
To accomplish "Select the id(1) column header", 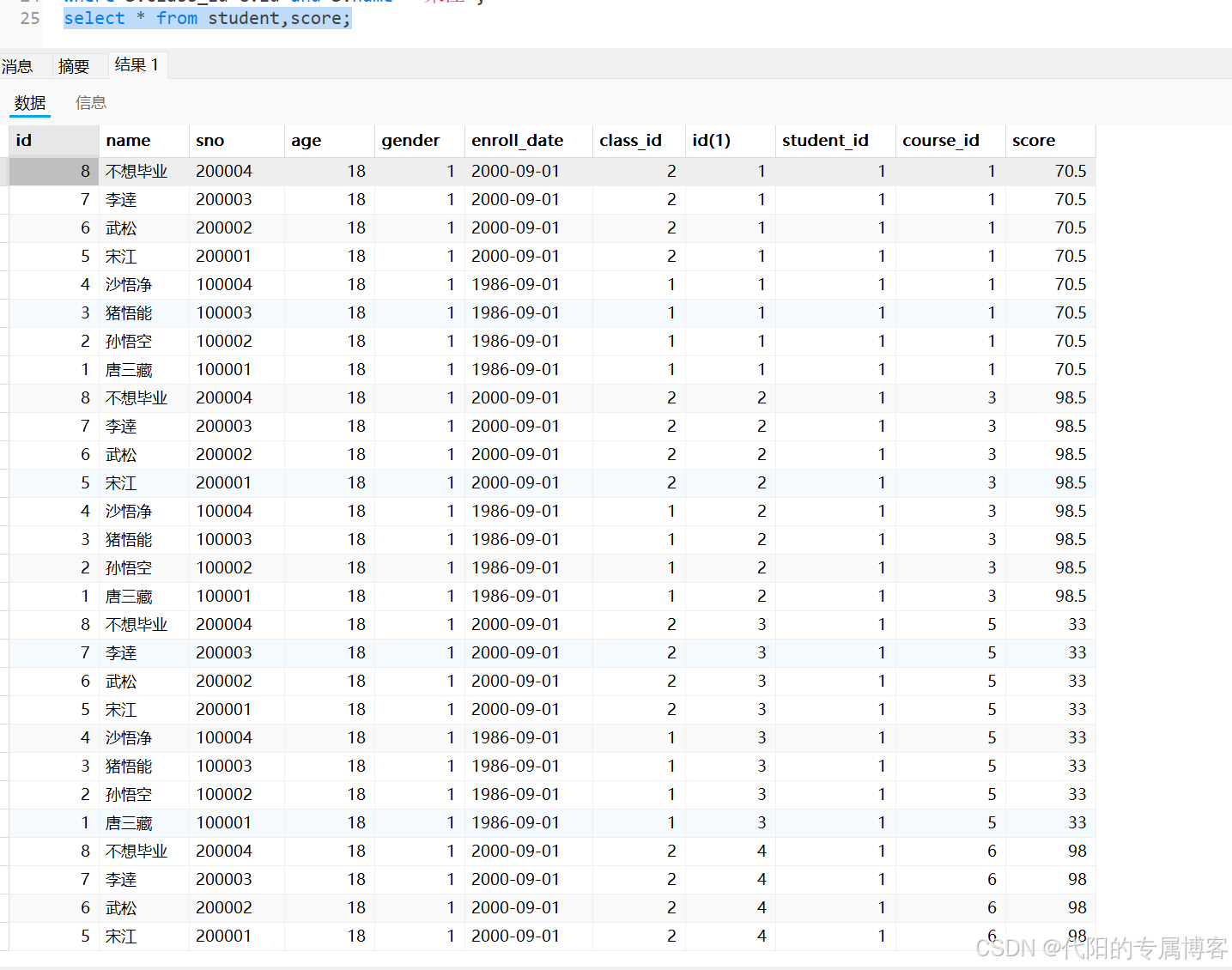I will point(730,141).
